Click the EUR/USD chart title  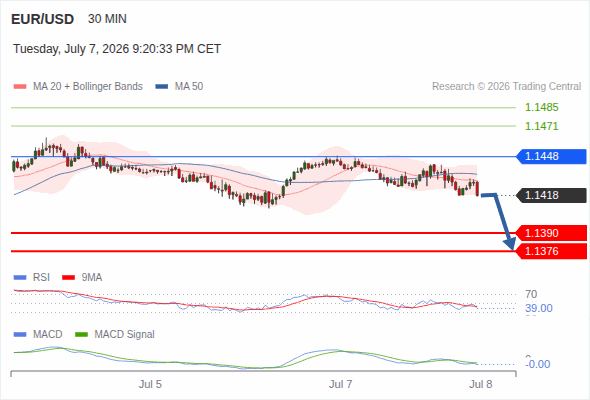pyautogui.click(x=43, y=19)
